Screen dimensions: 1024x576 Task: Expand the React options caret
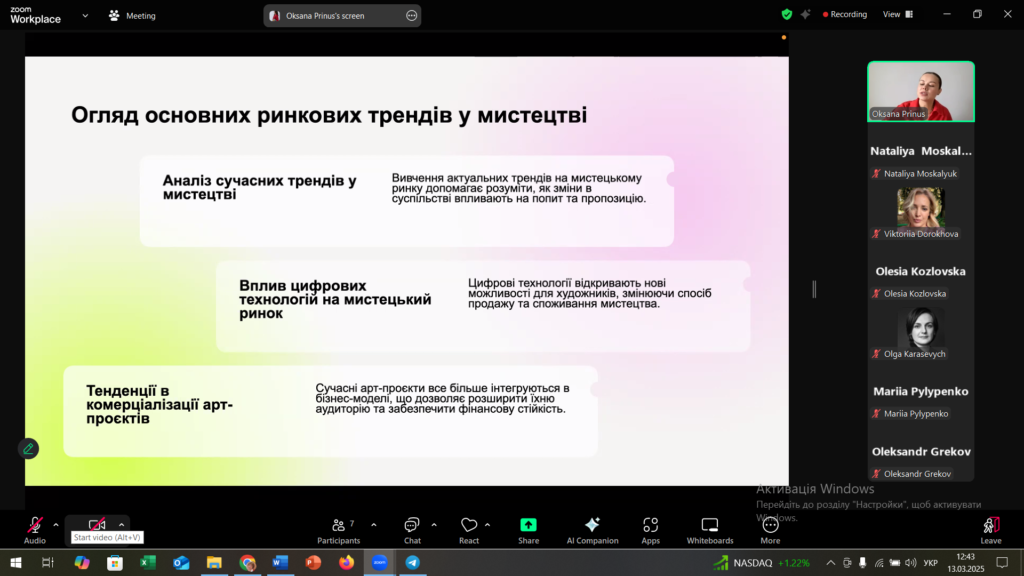487,524
